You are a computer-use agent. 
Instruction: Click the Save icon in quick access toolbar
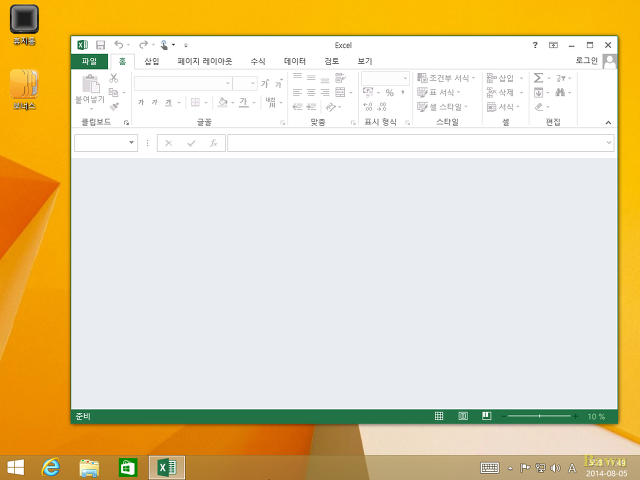point(100,45)
